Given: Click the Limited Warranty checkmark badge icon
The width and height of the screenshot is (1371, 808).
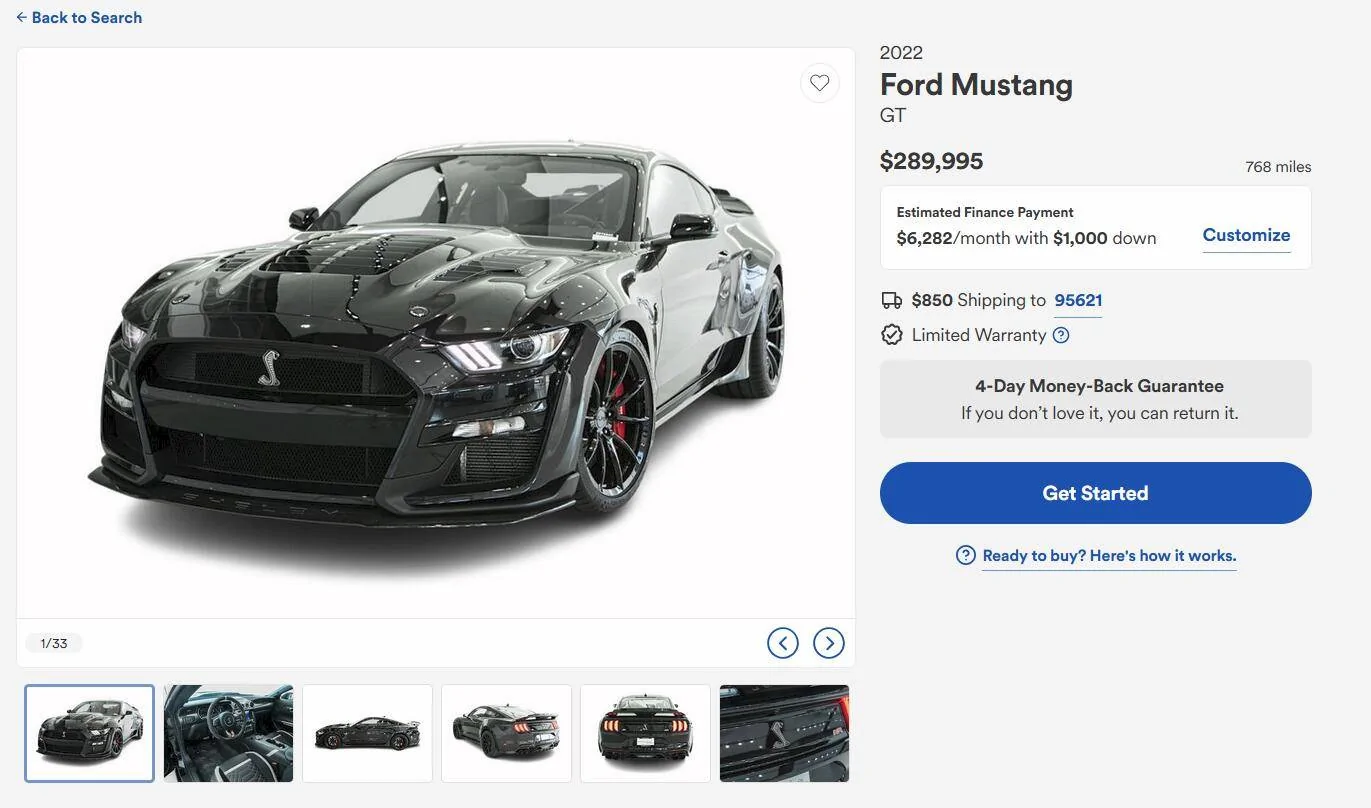Looking at the screenshot, I should 891,335.
